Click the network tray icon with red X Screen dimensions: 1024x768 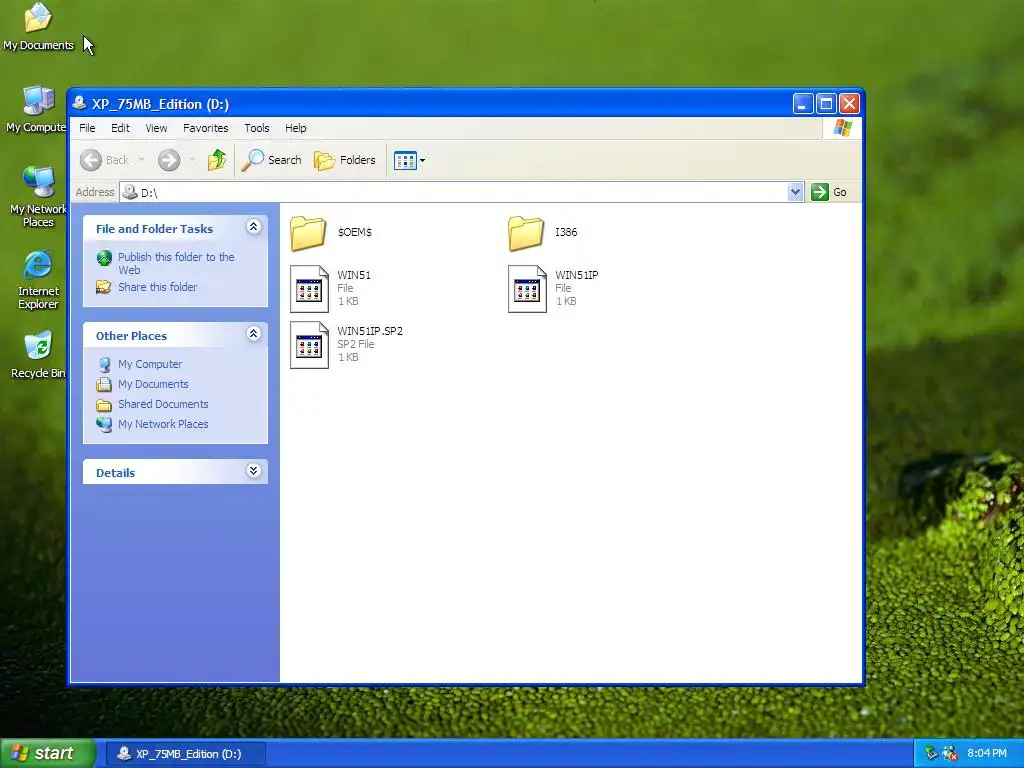[x=950, y=753]
